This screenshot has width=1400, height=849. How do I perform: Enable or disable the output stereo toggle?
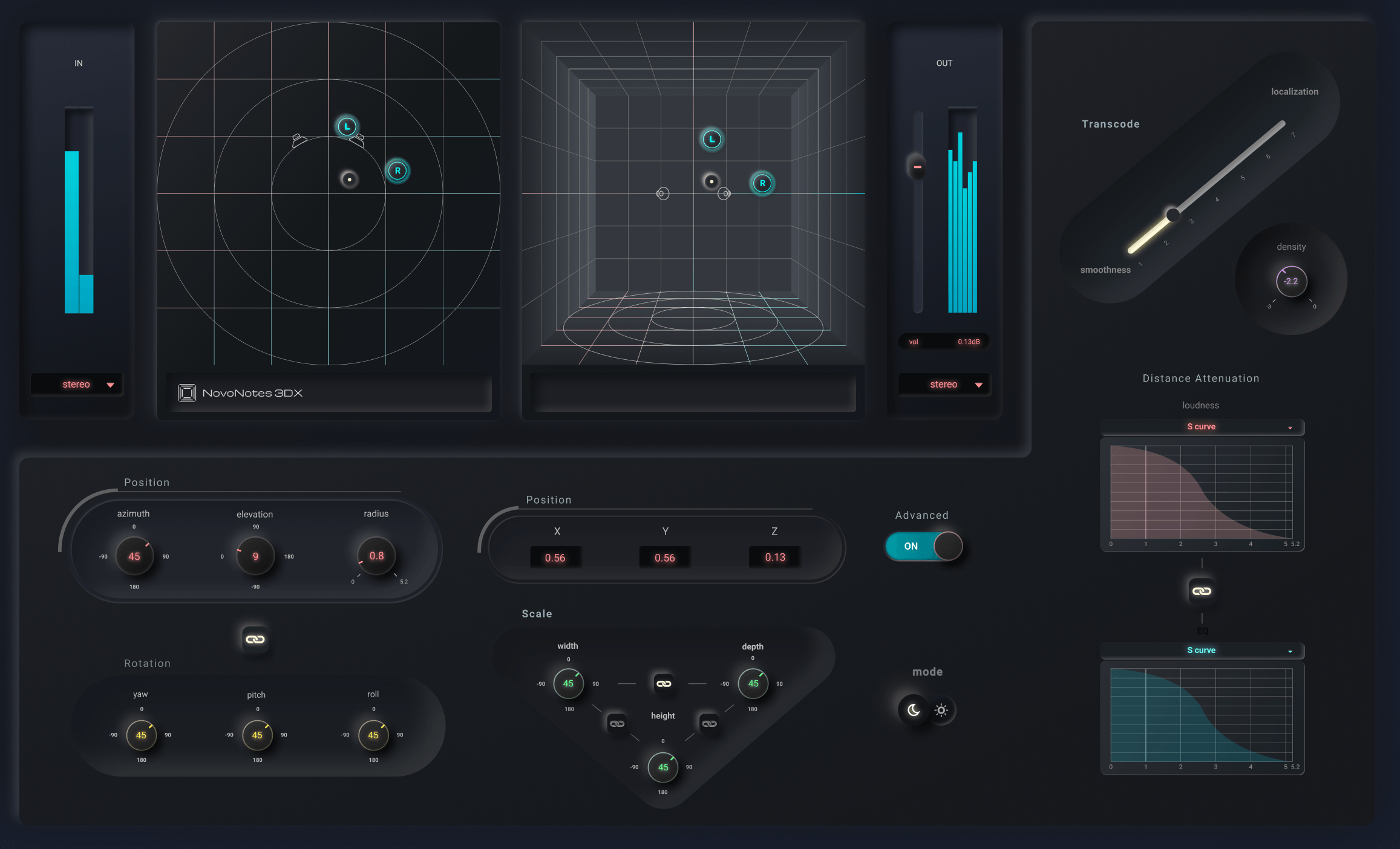click(944, 384)
